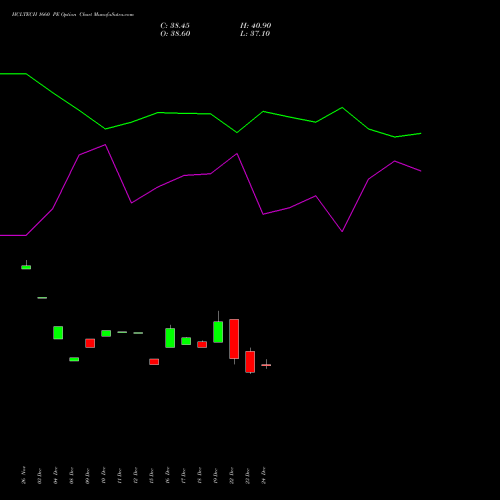The image size is (500, 500).
Task: Click the high value H: 40.90
Action: (x=255, y=26)
